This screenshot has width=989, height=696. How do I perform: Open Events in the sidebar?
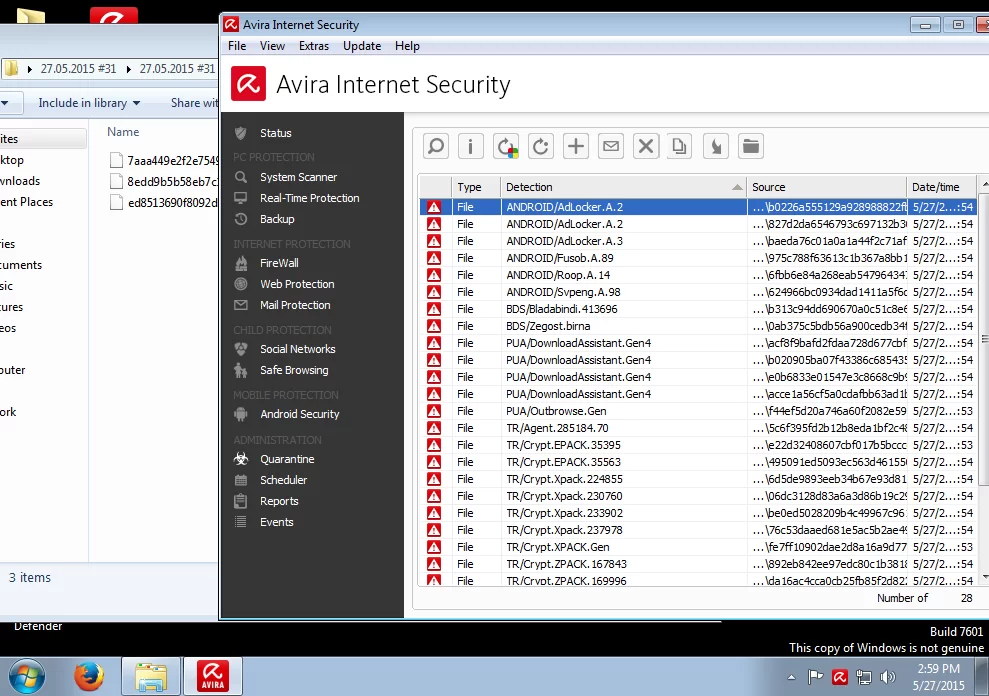[x=276, y=522]
